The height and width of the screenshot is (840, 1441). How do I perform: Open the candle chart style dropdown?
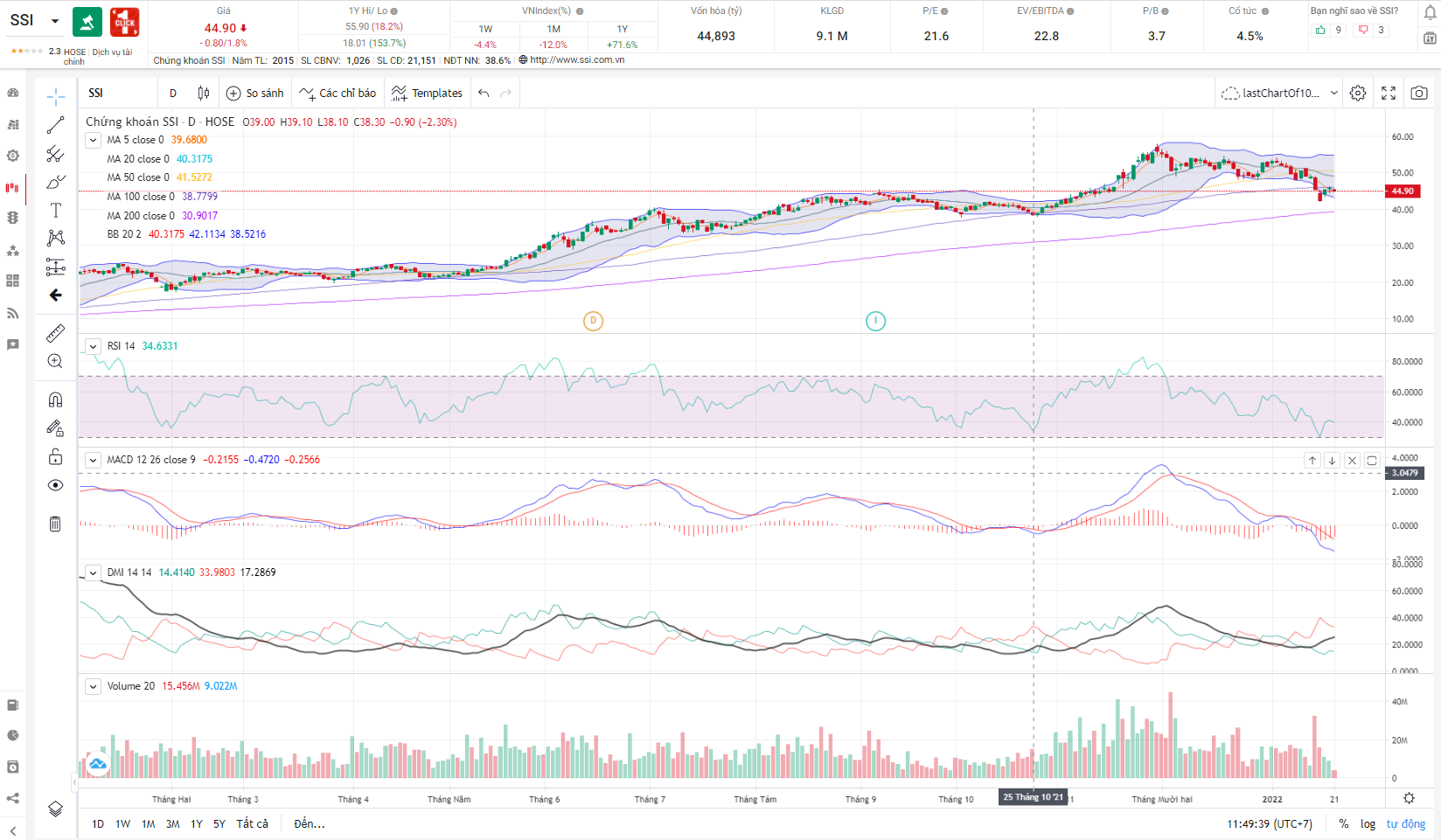[204, 93]
